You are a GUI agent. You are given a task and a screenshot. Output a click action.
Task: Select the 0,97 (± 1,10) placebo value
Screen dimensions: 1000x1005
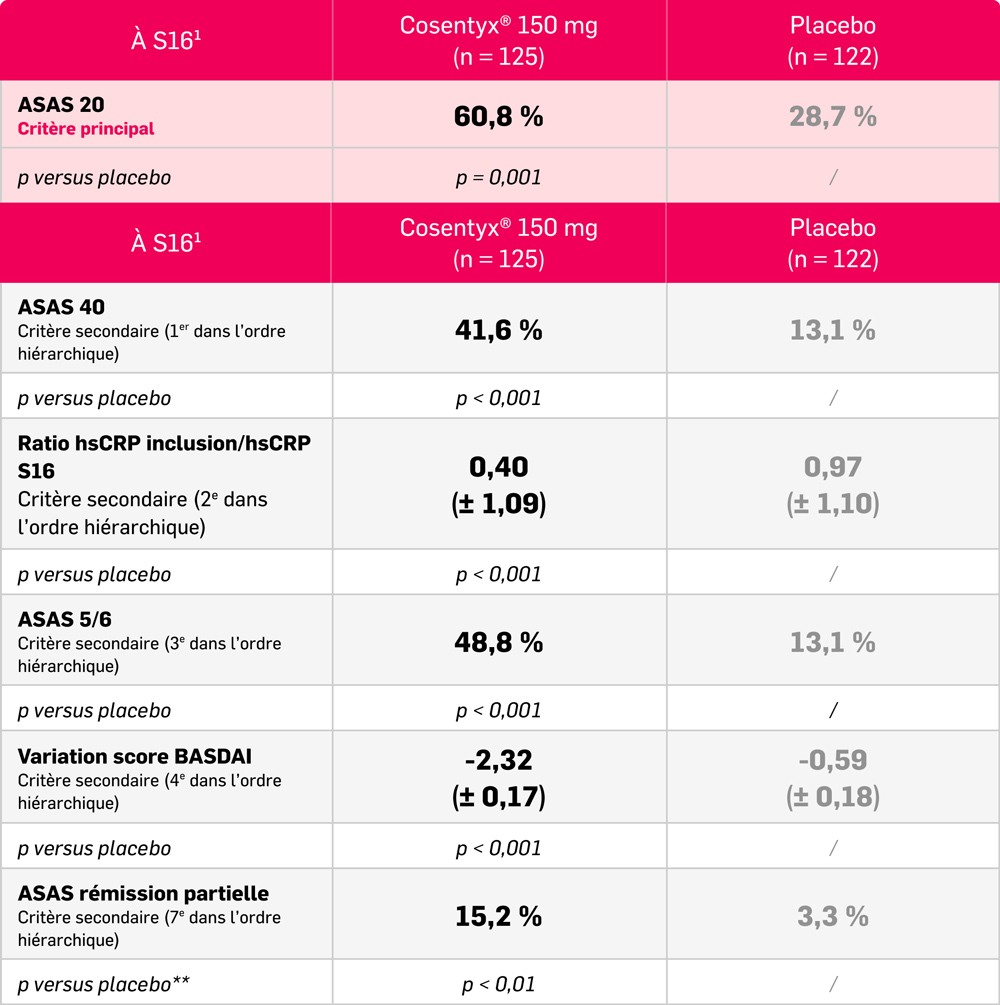click(833, 484)
